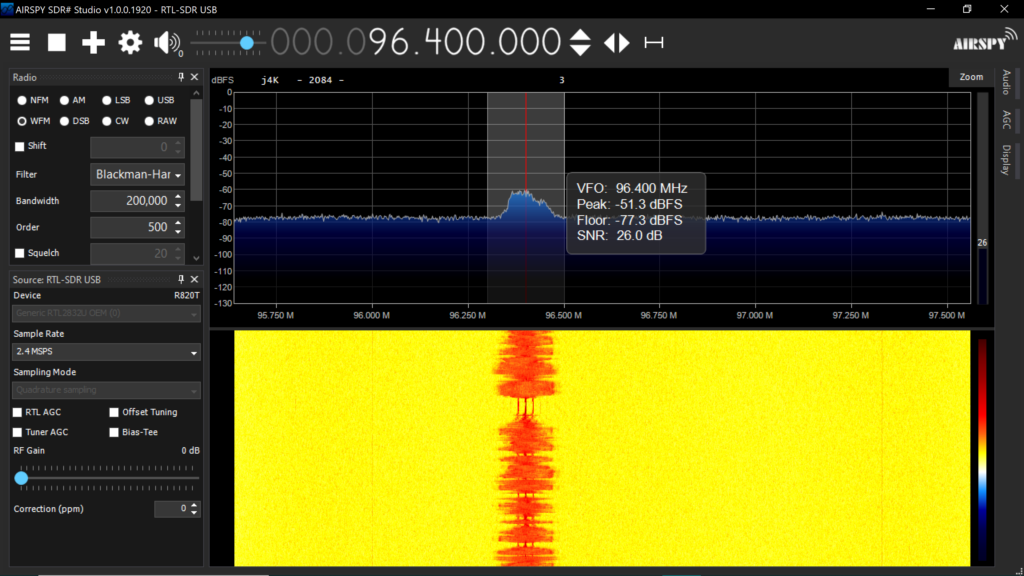
Task: Click the left/right tuning arrows icon
Action: click(x=616, y=42)
